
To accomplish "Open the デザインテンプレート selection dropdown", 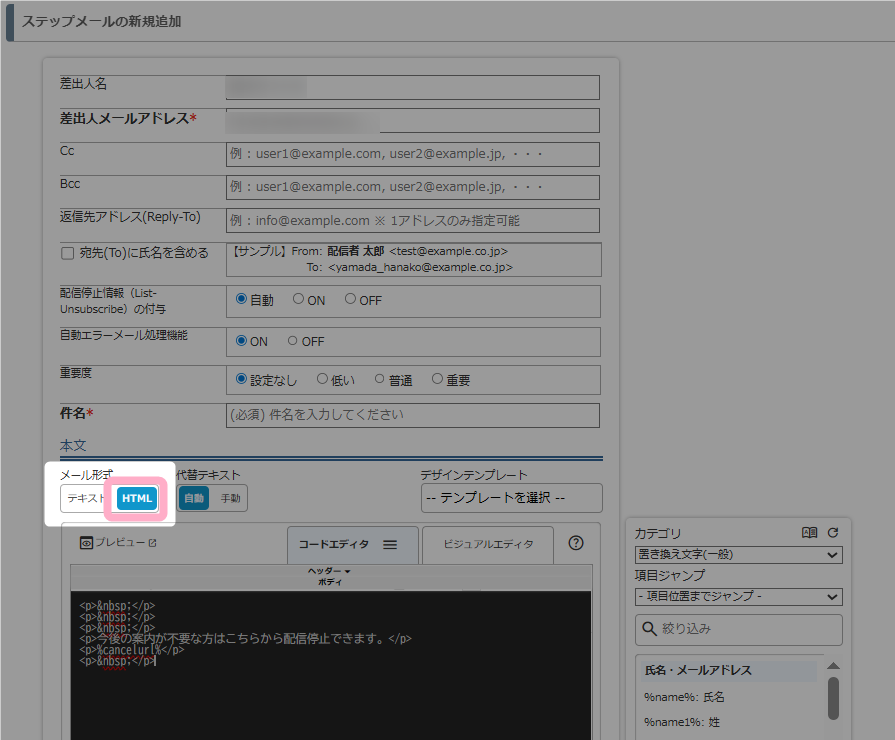I will 511,498.
